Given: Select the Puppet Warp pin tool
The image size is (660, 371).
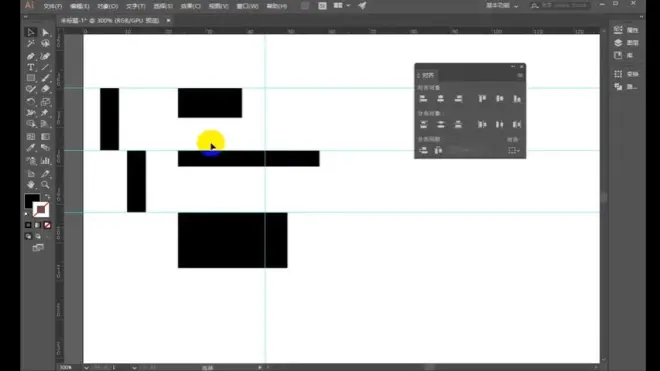Looking at the screenshot, I should (45, 113).
